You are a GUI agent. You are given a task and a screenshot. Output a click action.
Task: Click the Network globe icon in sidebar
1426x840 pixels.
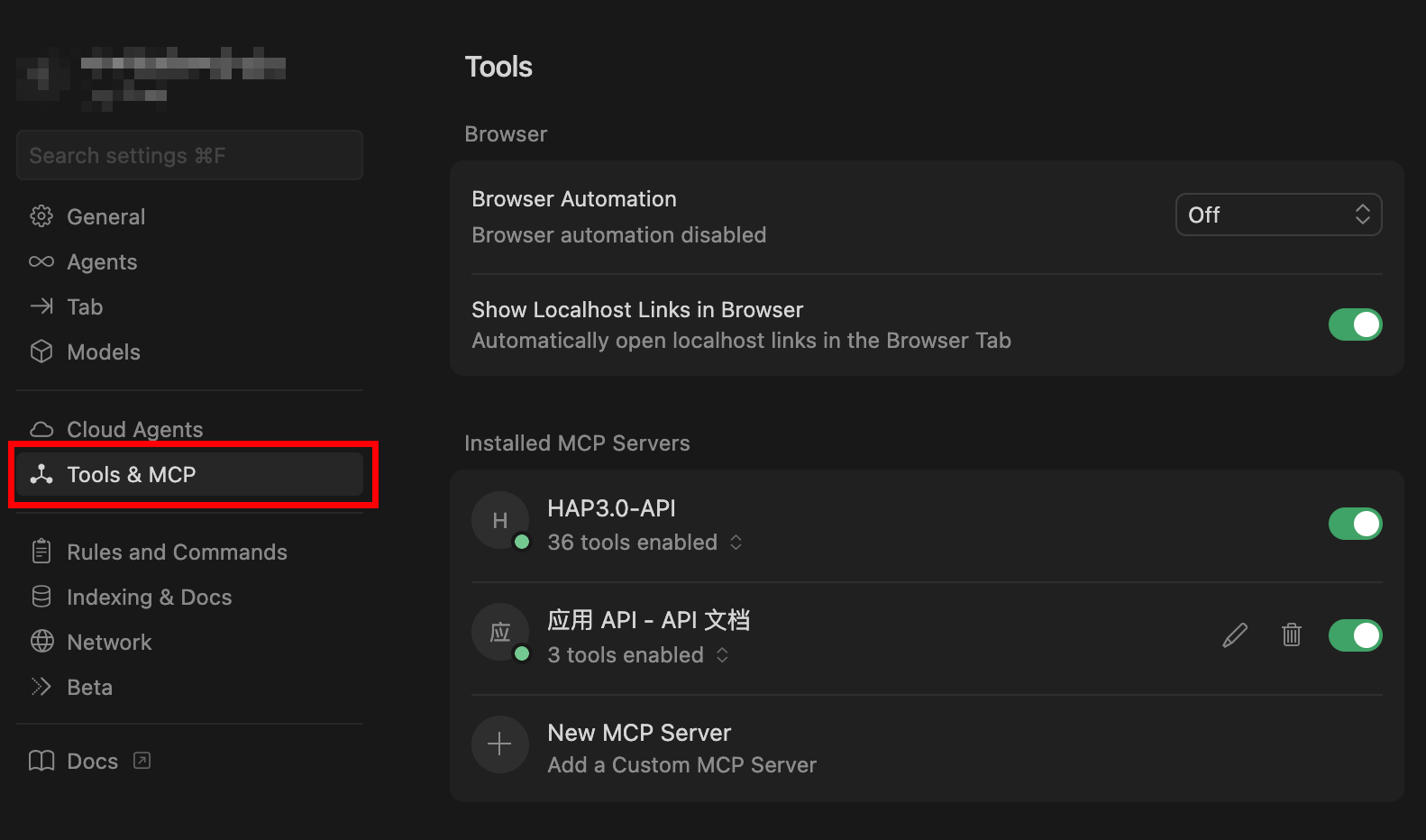pyautogui.click(x=41, y=642)
